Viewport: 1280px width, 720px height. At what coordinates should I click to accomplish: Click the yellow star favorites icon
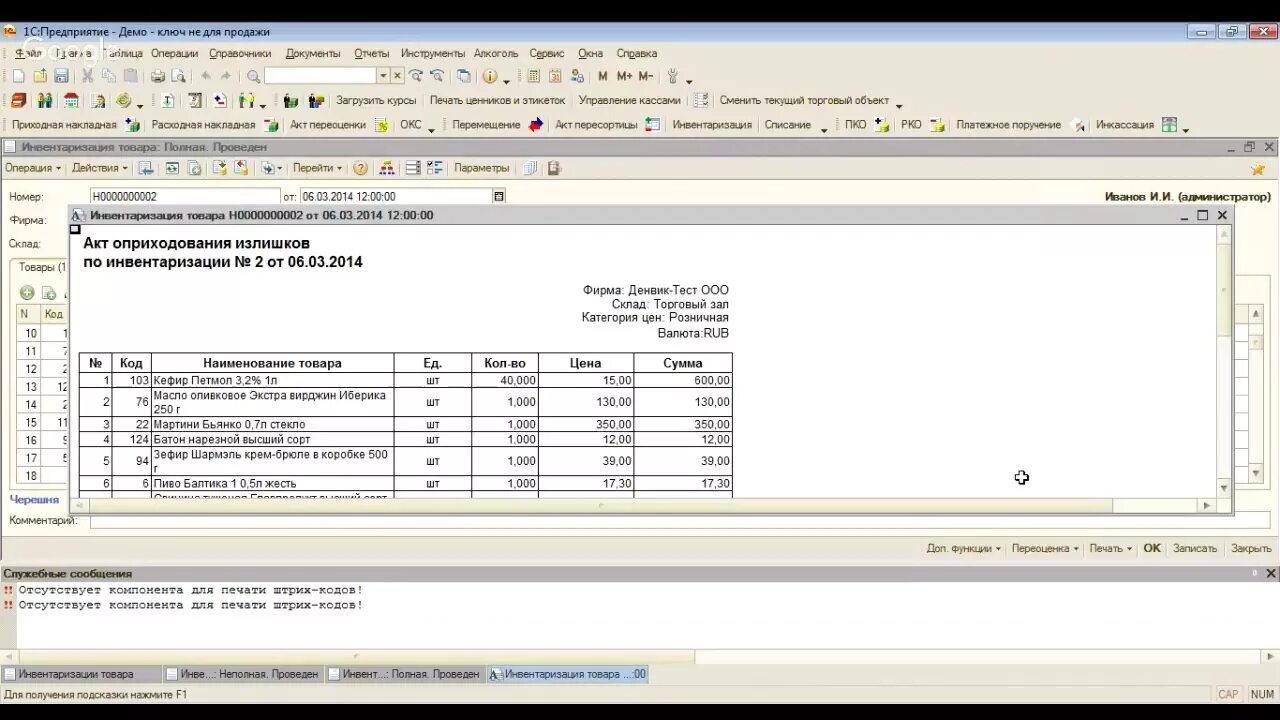(1258, 169)
